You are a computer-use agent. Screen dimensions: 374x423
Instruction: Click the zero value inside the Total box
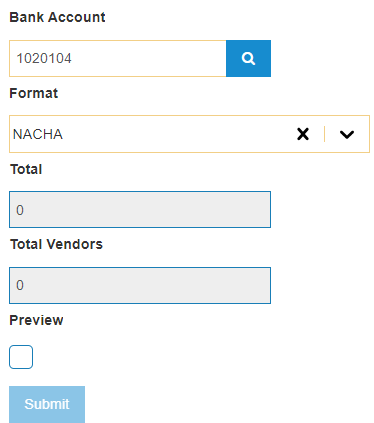20,210
